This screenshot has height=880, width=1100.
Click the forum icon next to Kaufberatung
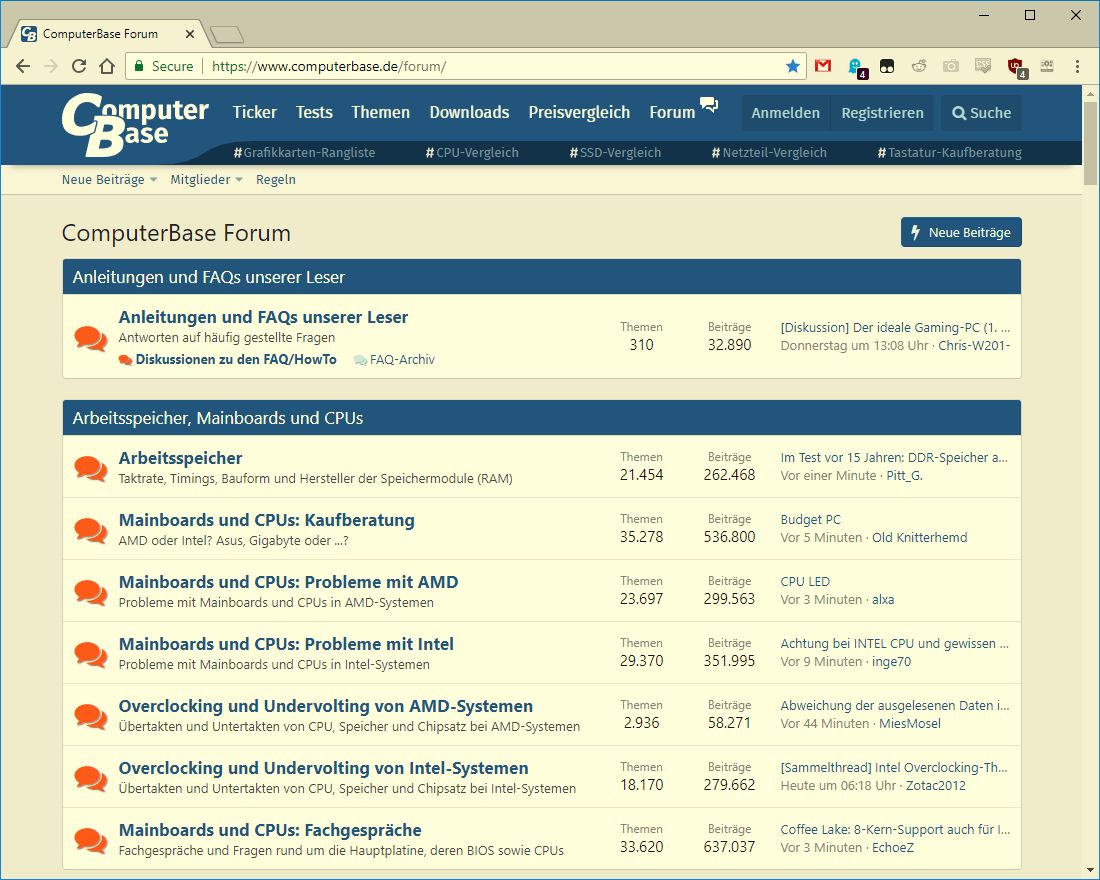tap(90, 530)
